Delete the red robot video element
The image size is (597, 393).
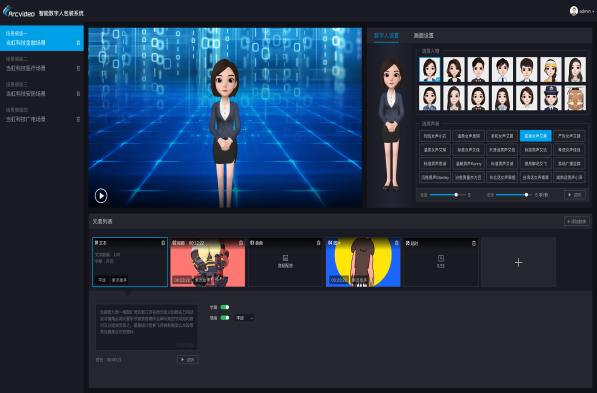tap(241, 243)
